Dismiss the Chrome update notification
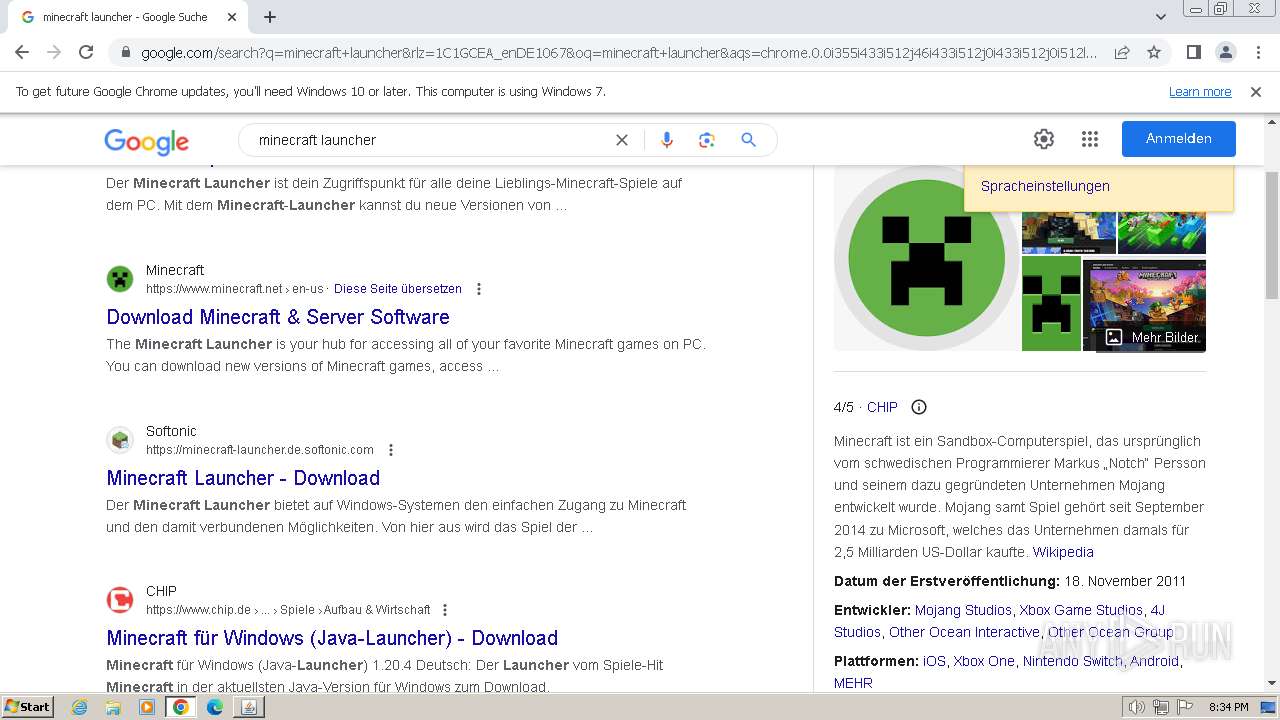Screen dimensions: 1280x720 pos(1256,91)
